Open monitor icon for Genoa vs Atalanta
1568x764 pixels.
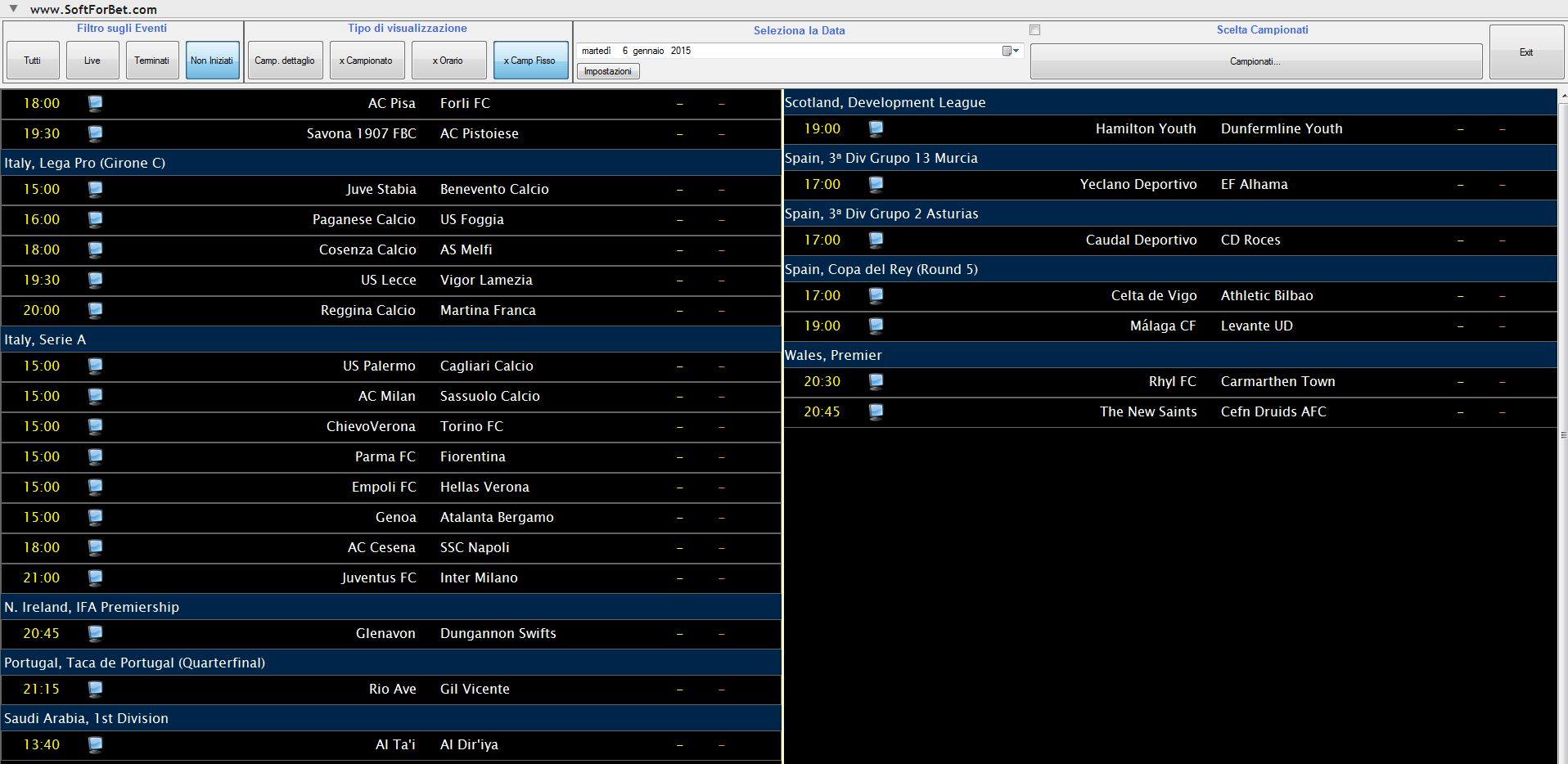click(95, 517)
